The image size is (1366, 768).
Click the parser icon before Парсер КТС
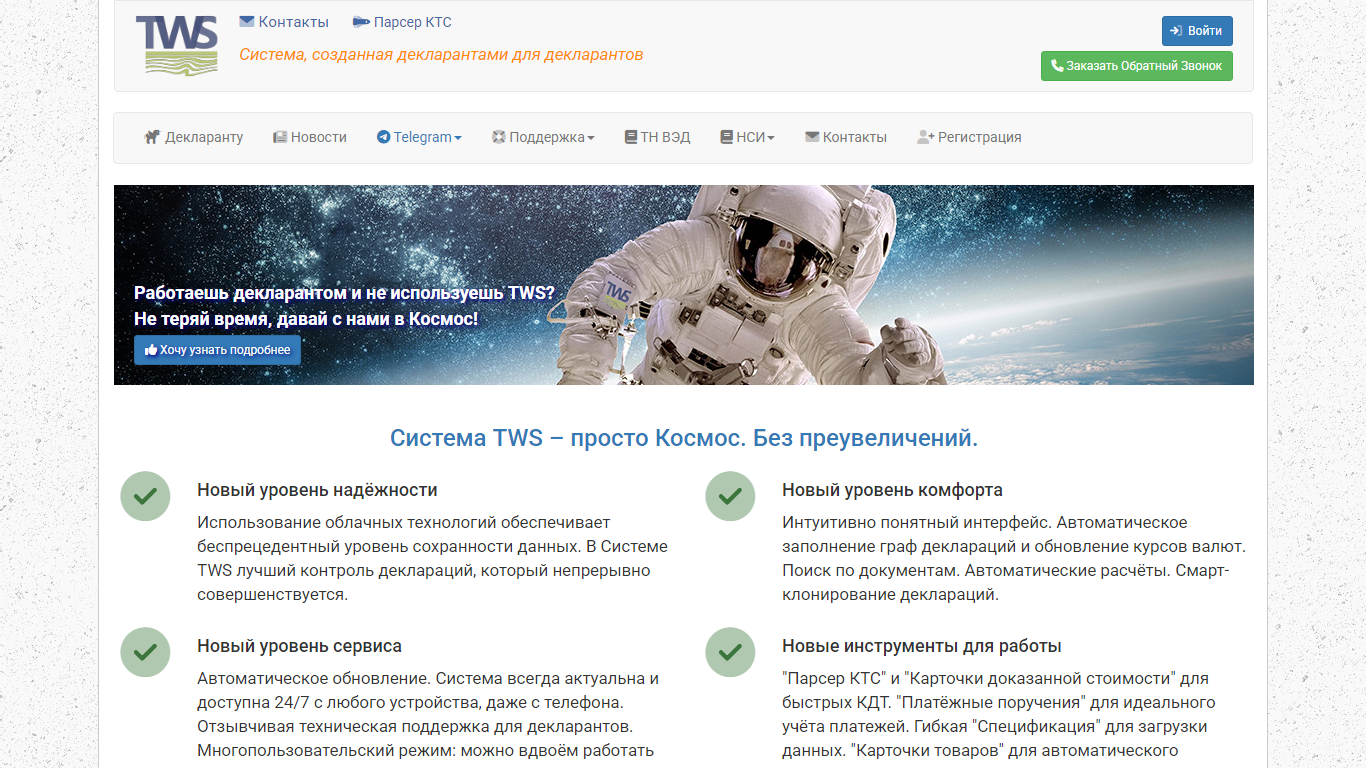(361, 22)
